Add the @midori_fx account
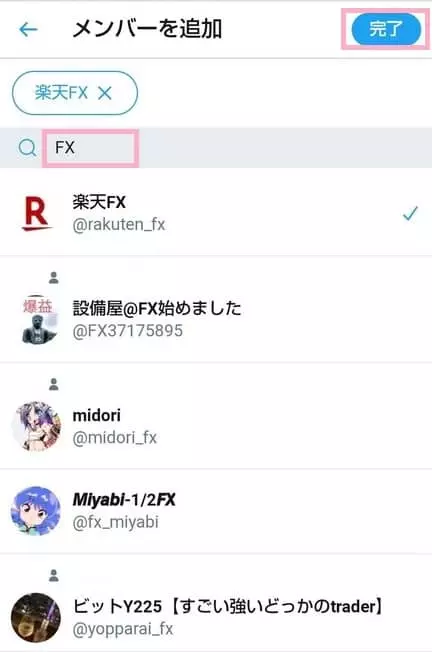The width and height of the screenshot is (432, 652). (x=216, y=415)
